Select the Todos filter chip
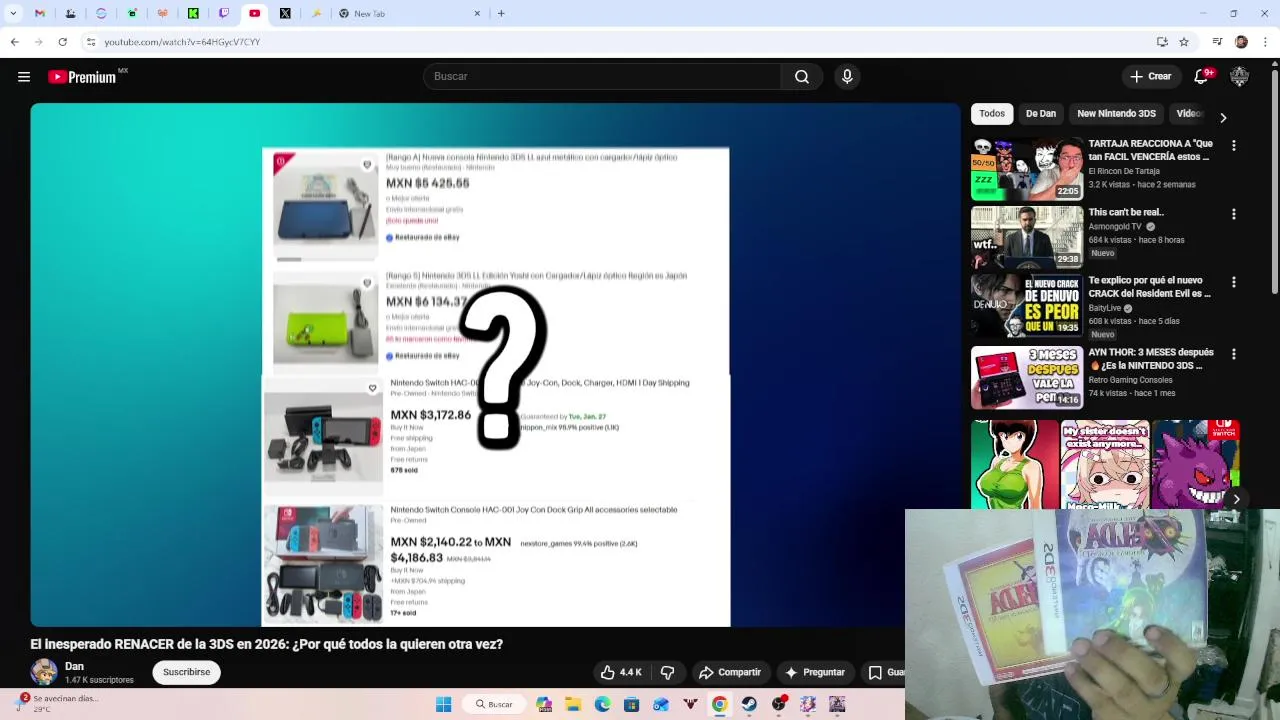This screenshot has width=1280, height=720. [992, 114]
